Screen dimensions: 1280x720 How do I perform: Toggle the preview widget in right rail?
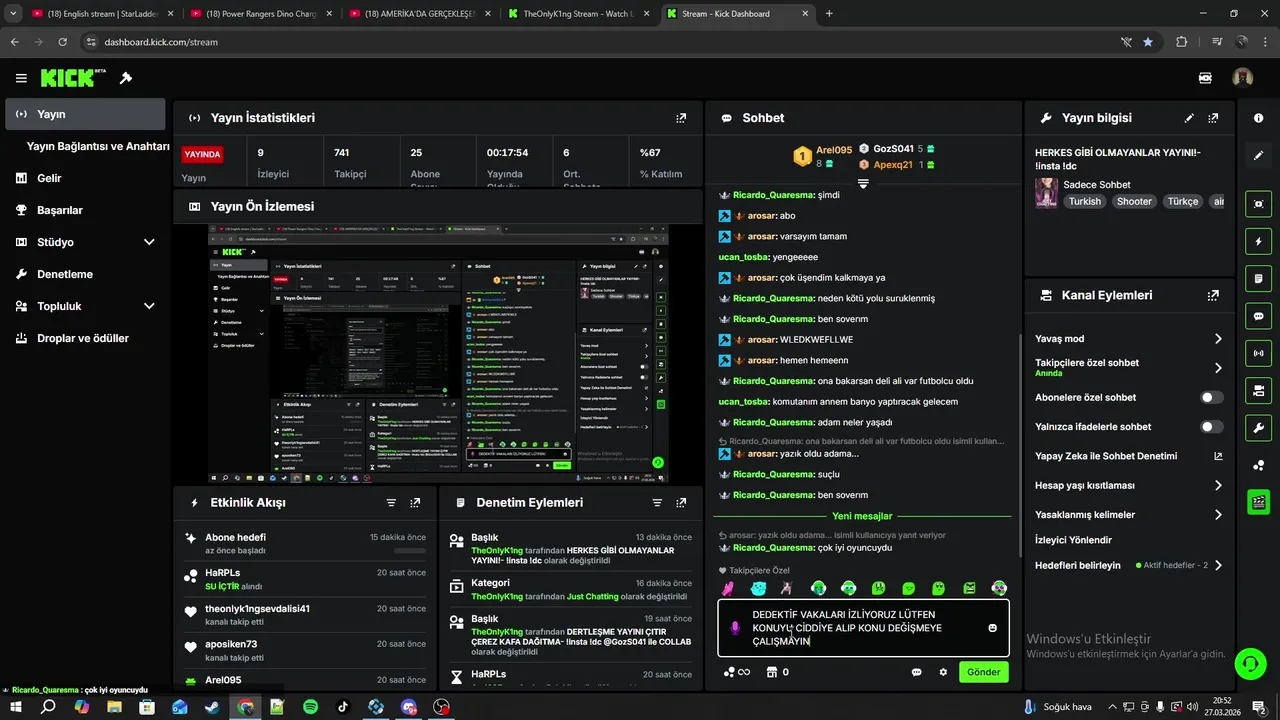tap(1258, 204)
